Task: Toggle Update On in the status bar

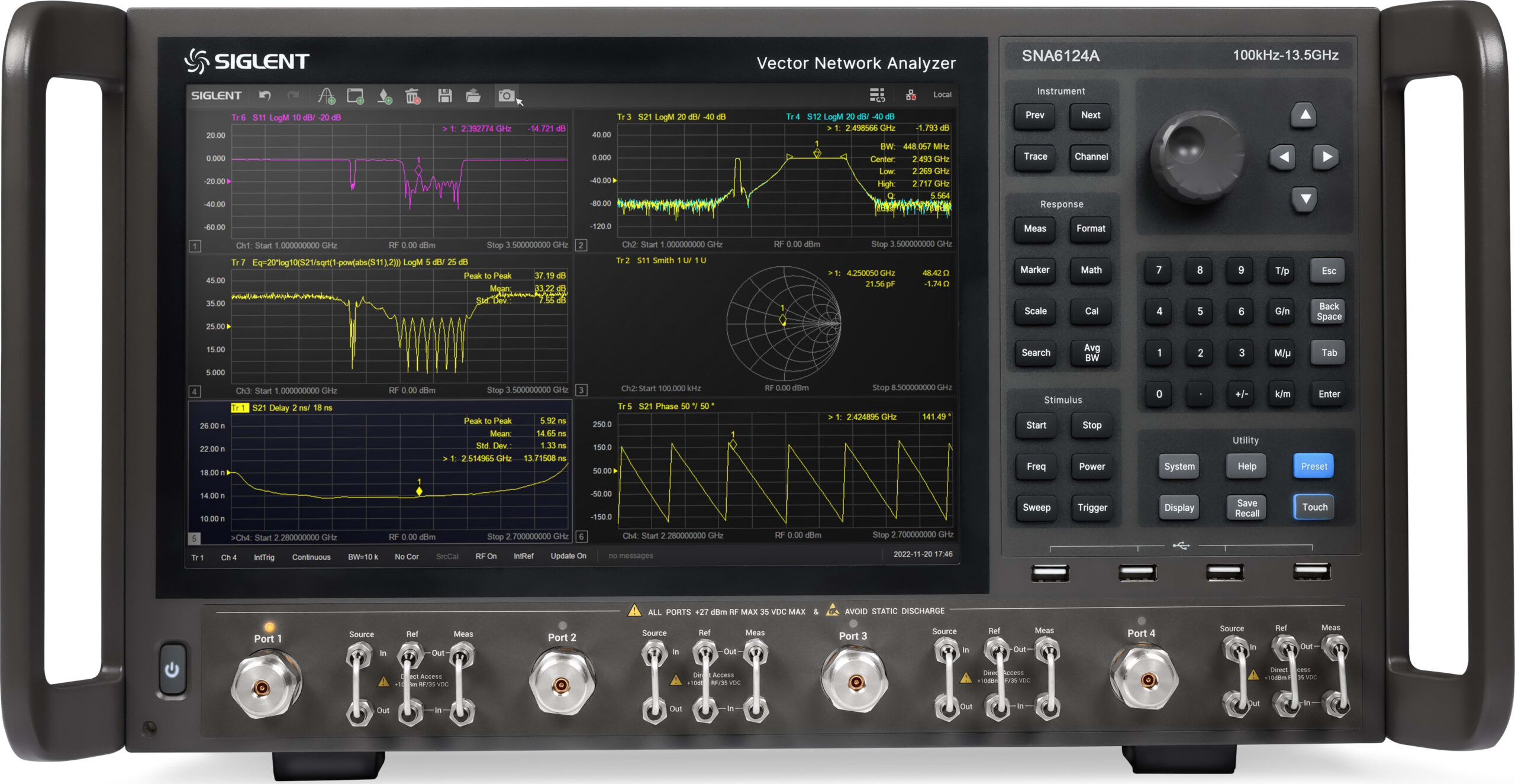Action: coord(568,556)
